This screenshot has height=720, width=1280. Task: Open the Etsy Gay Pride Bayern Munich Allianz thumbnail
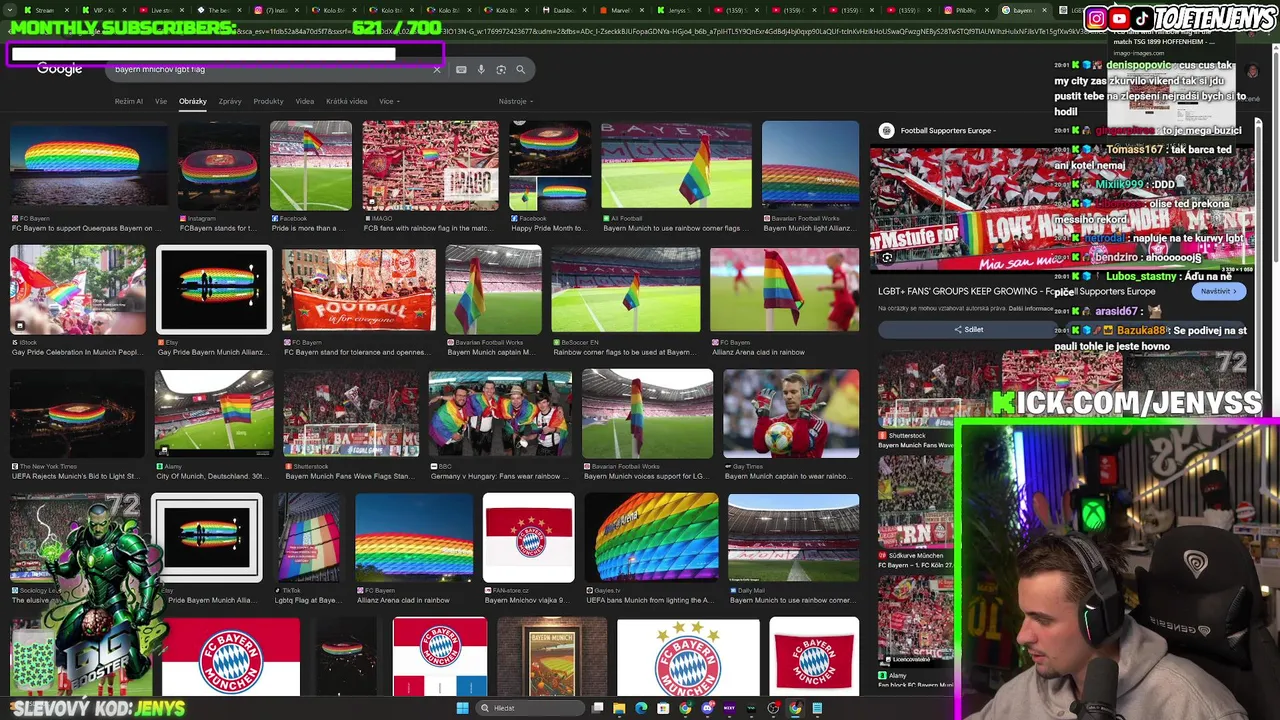pos(214,289)
